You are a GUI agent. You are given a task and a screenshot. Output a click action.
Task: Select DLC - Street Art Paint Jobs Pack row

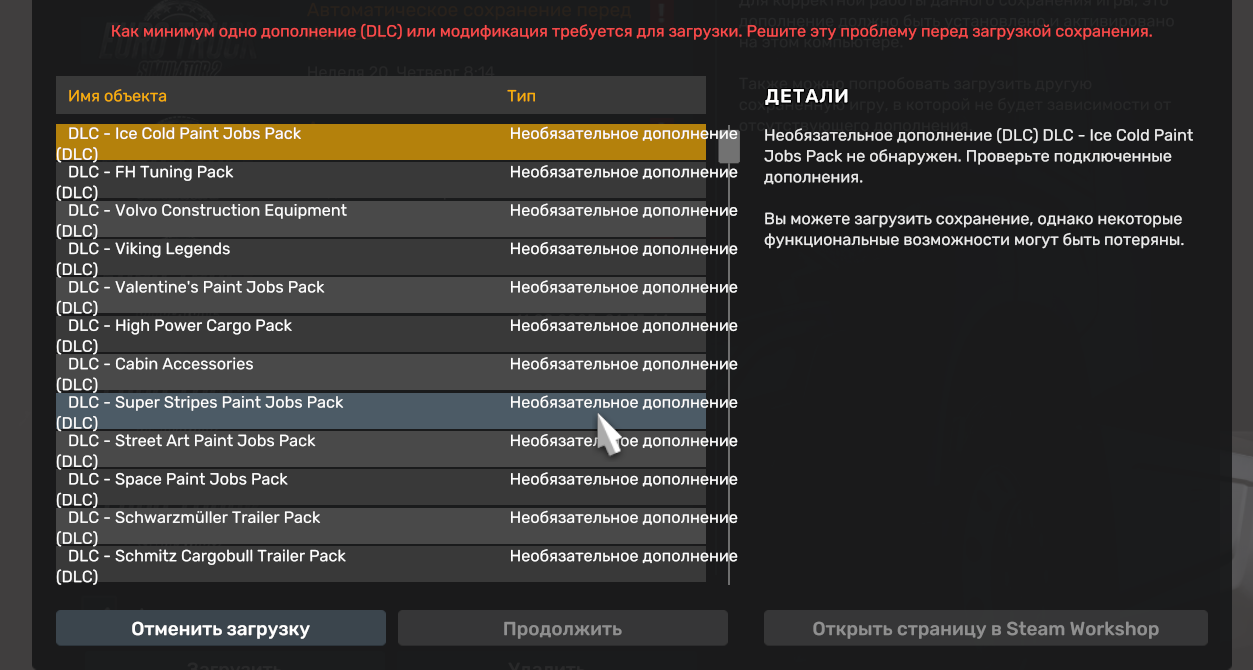[381, 450]
